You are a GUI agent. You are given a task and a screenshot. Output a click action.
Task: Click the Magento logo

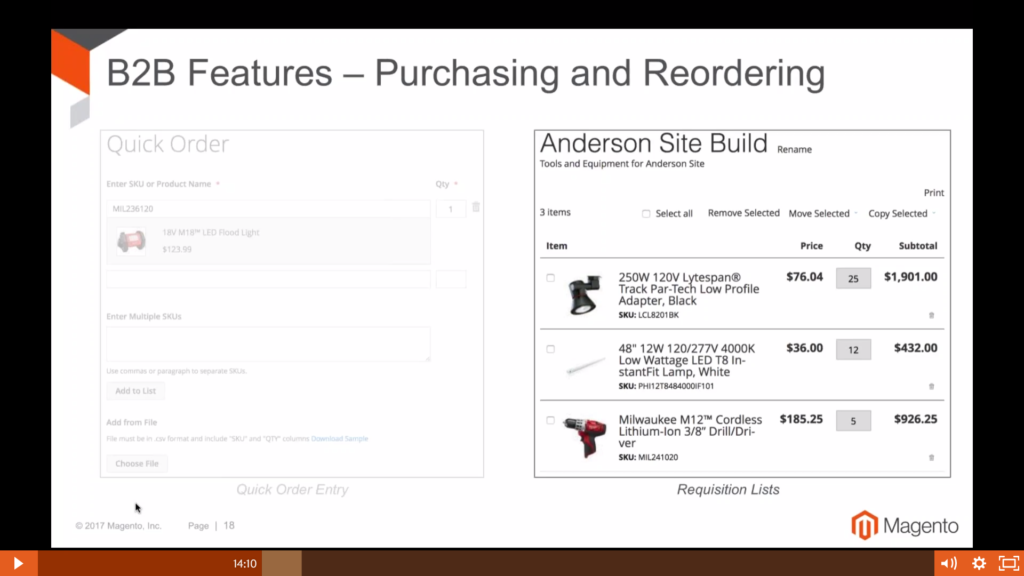coord(903,524)
